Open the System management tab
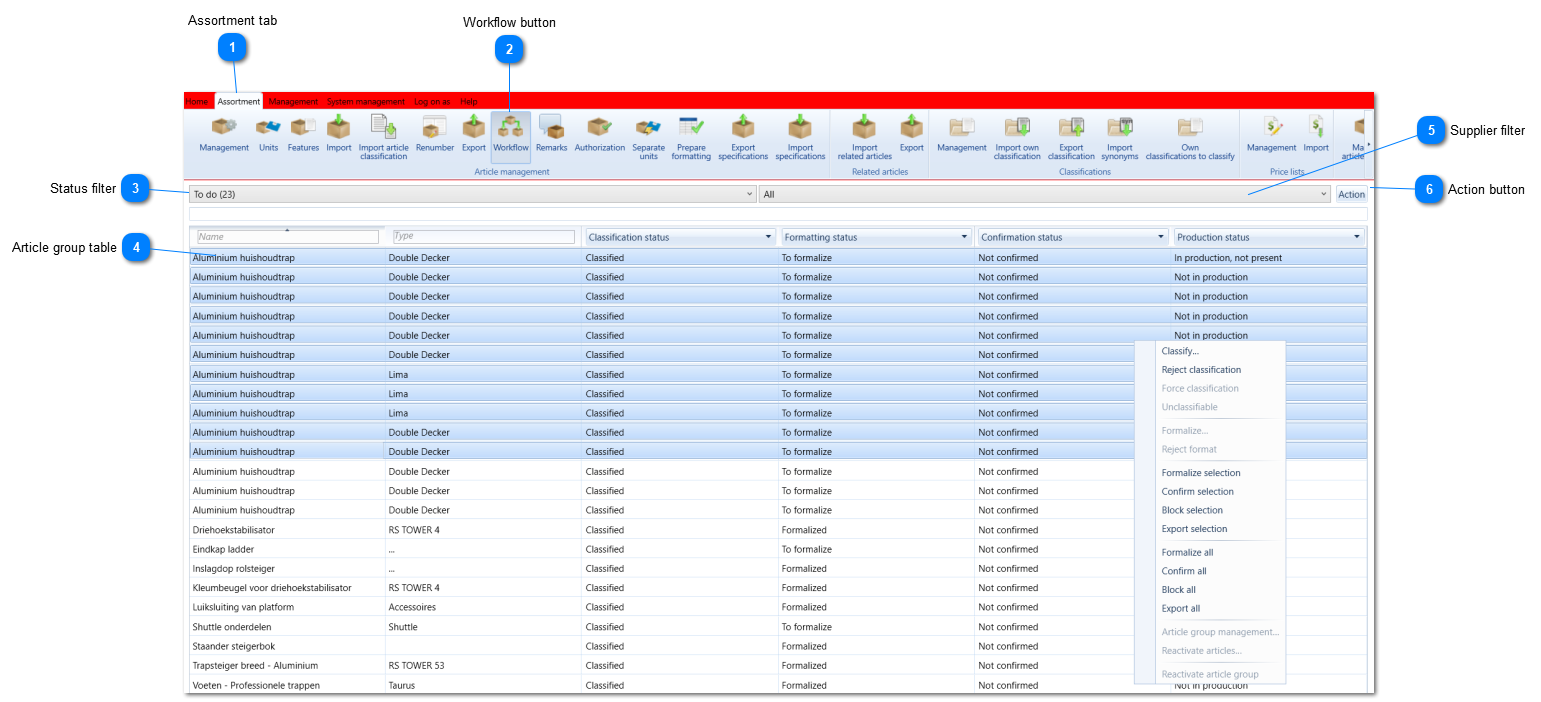The width and height of the screenshot is (1541, 702). [366, 101]
